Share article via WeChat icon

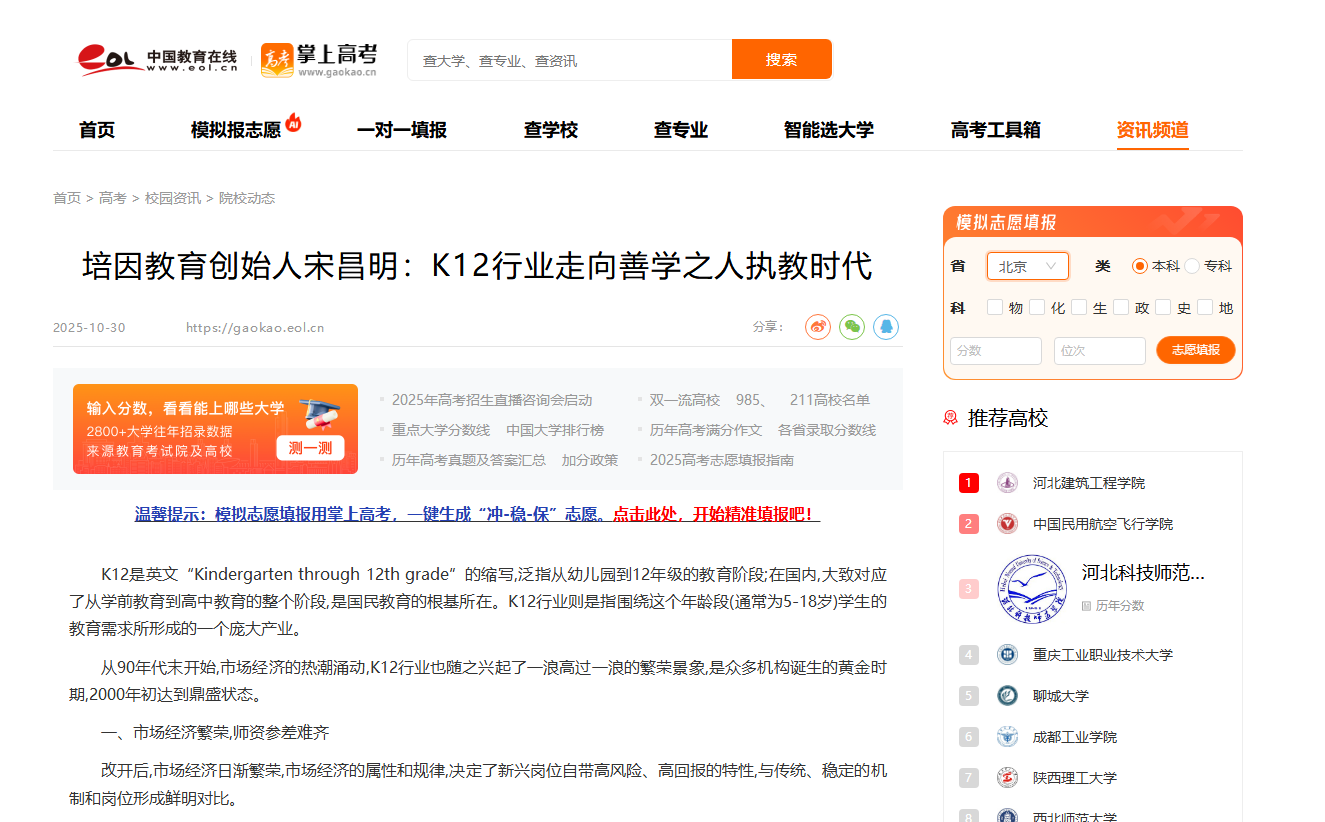(852, 327)
